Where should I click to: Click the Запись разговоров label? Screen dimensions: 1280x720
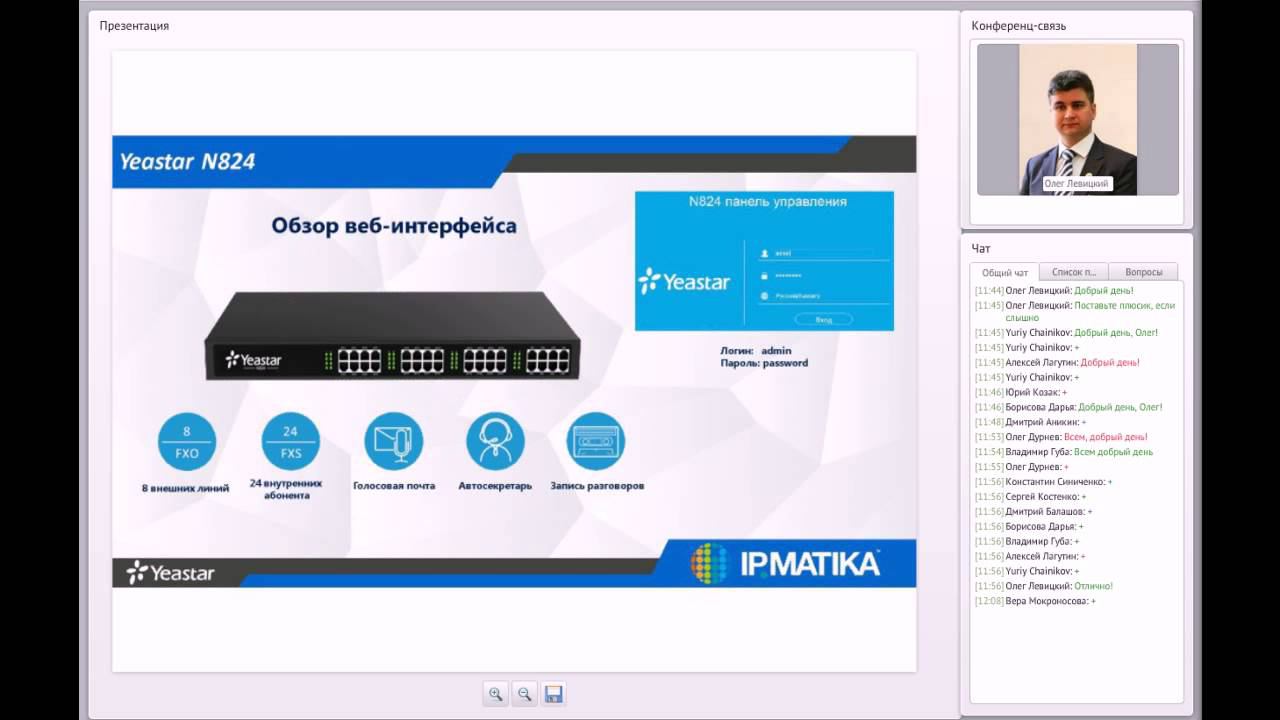[597, 486]
